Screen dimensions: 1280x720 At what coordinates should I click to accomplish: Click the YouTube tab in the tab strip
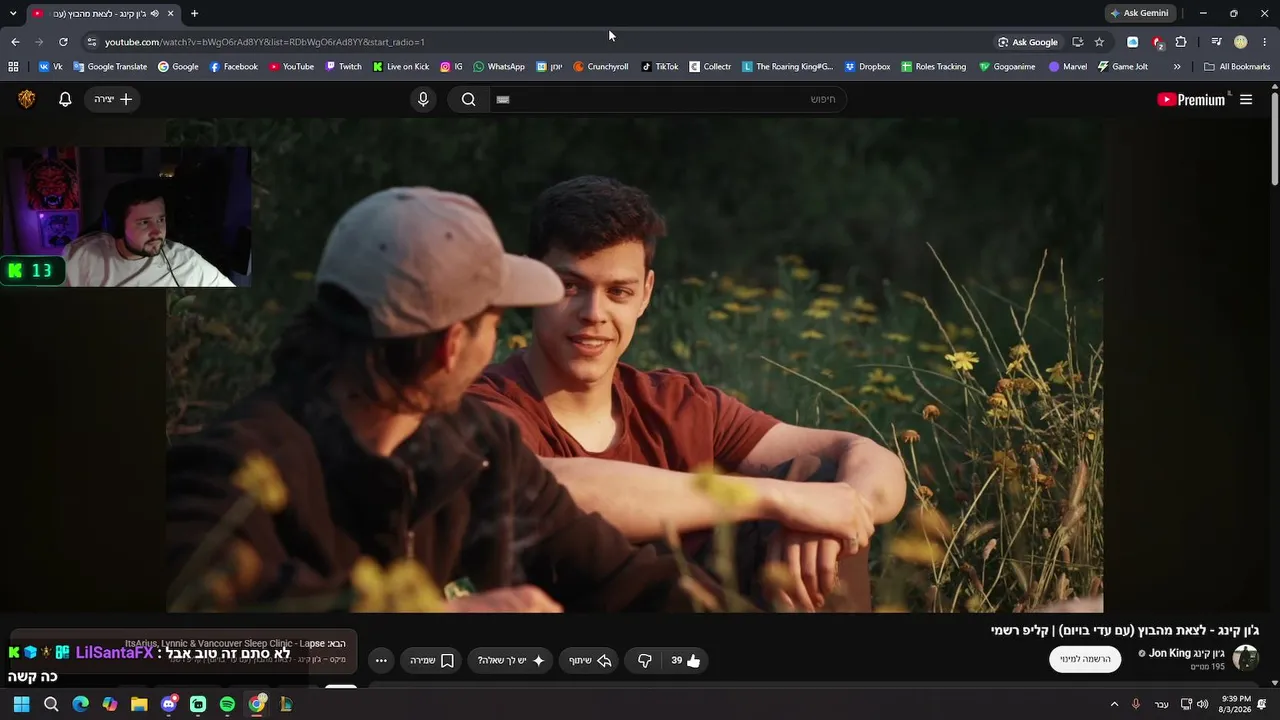tap(103, 13)
